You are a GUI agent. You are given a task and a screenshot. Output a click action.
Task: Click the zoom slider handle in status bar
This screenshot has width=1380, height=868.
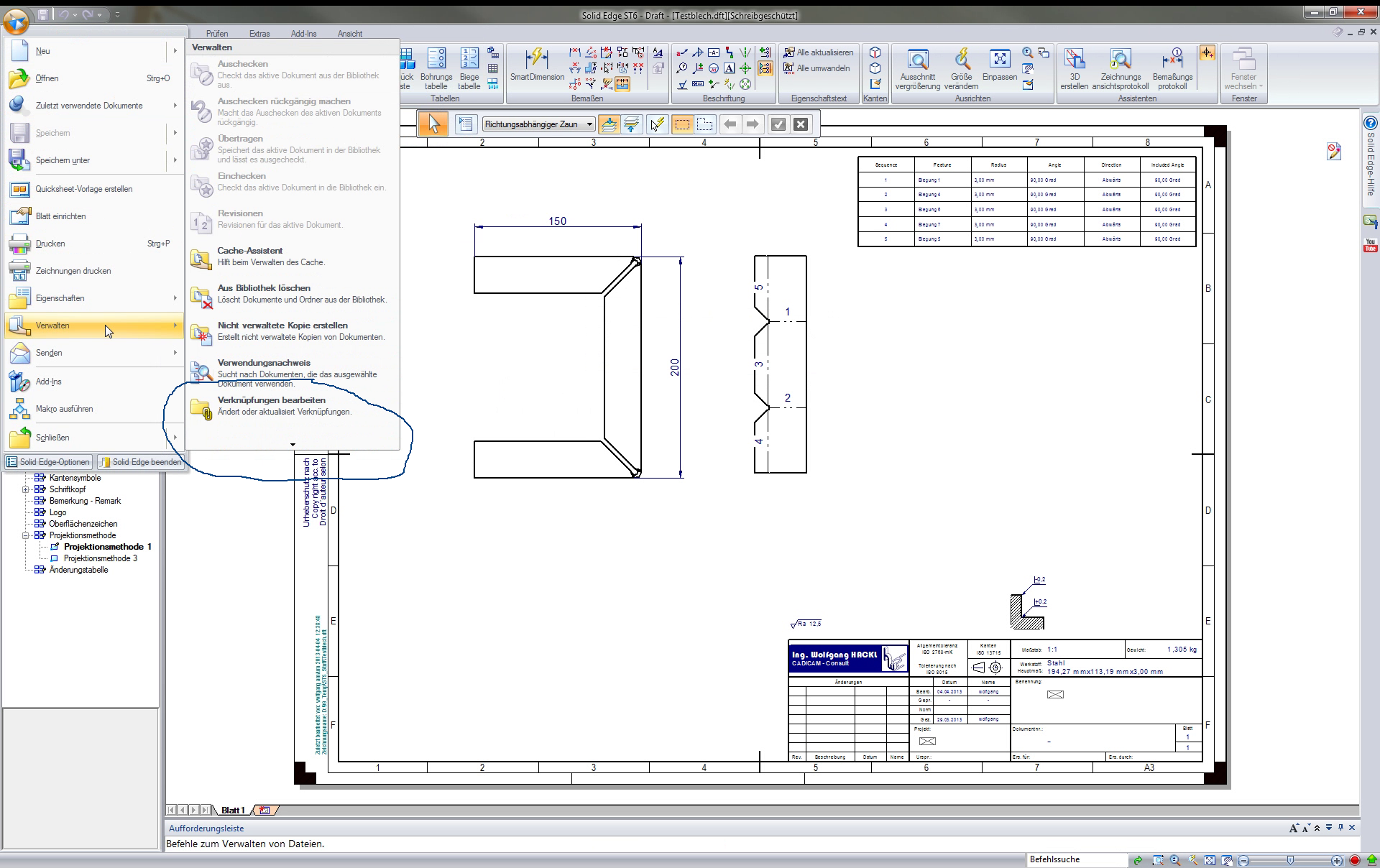tap(1290, 860)
